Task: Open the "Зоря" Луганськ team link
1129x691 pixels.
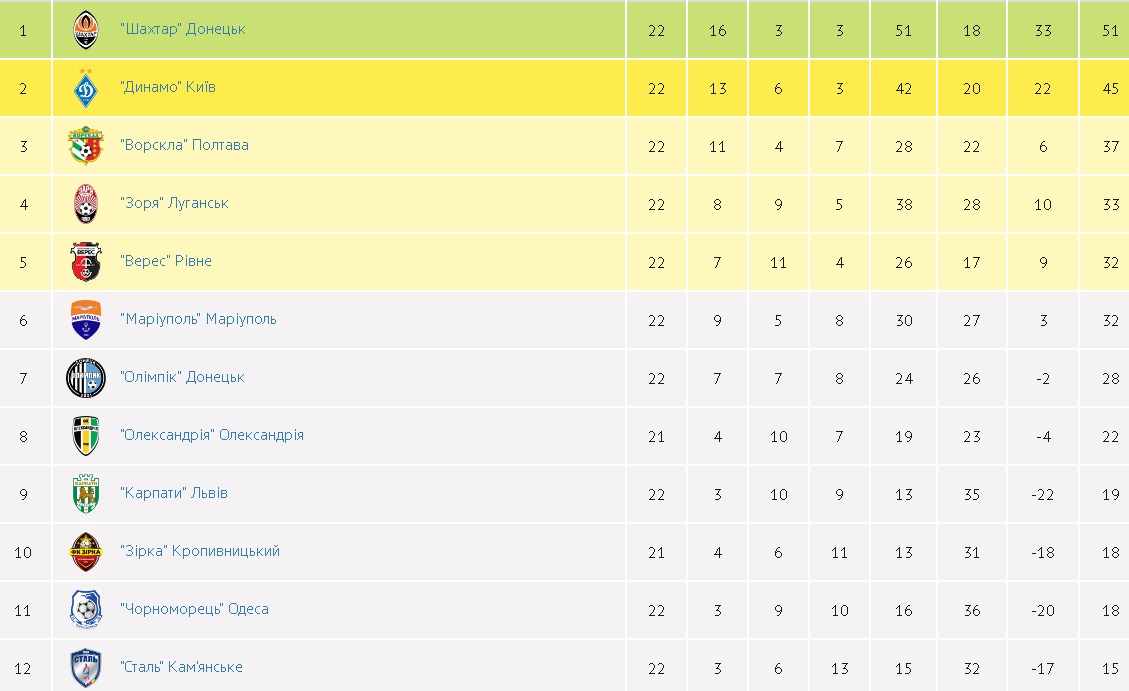Action: (174, 203)
